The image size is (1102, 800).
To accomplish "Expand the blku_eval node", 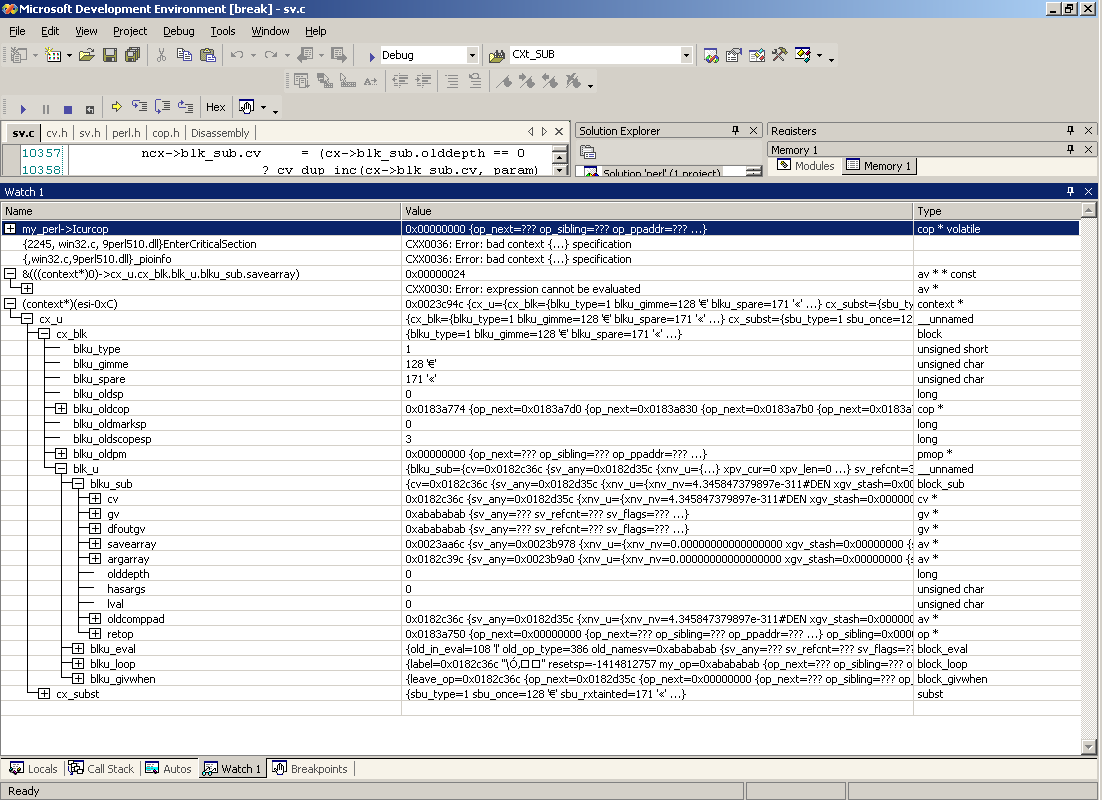I will point(78,649).
